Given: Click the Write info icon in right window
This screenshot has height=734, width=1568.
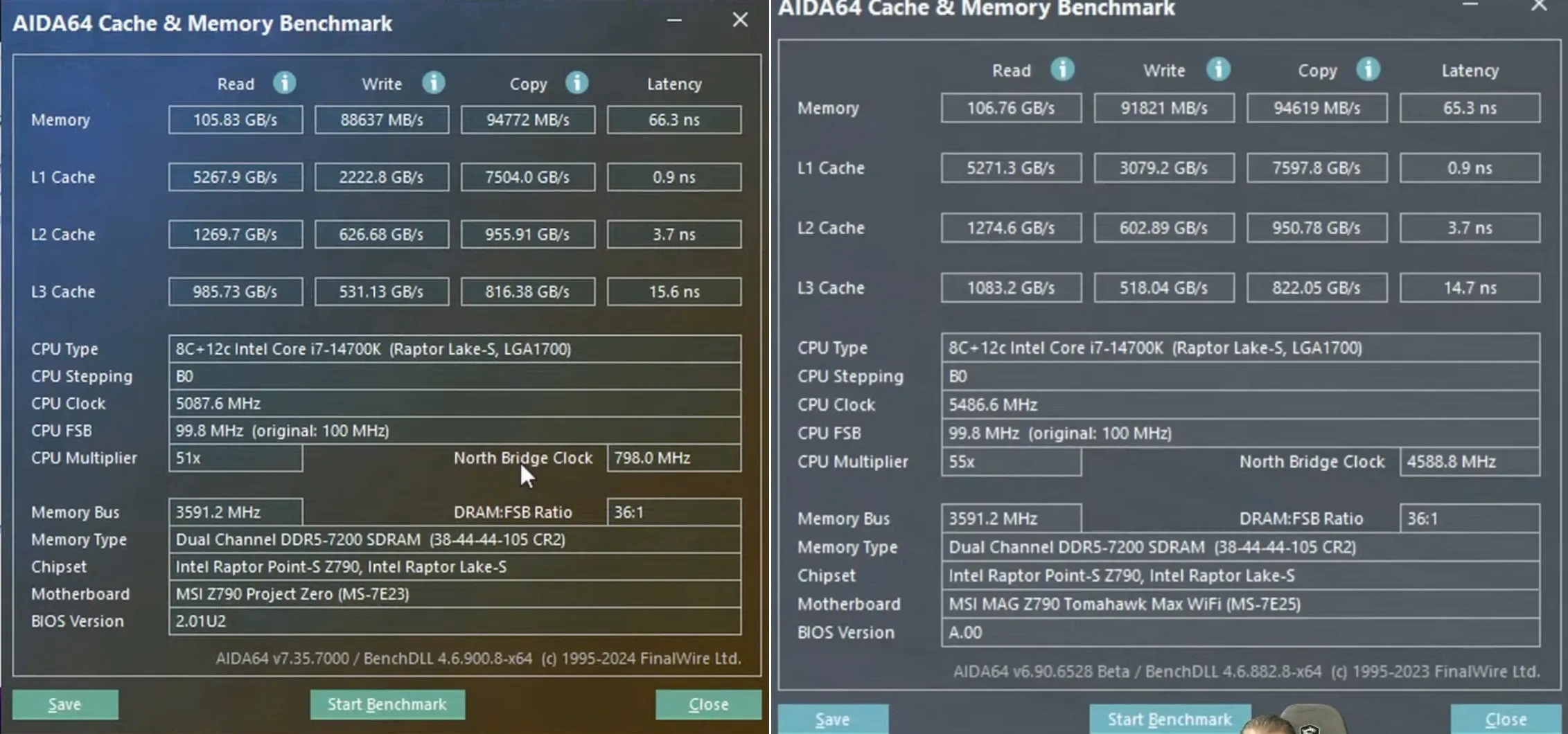Looking at the screenshot, I should pos(1218,69).
